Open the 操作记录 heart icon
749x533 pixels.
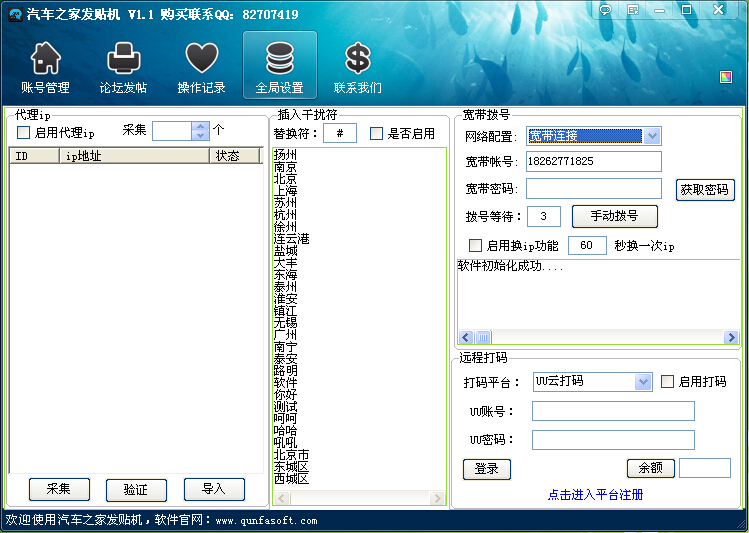tap(201, 58)
